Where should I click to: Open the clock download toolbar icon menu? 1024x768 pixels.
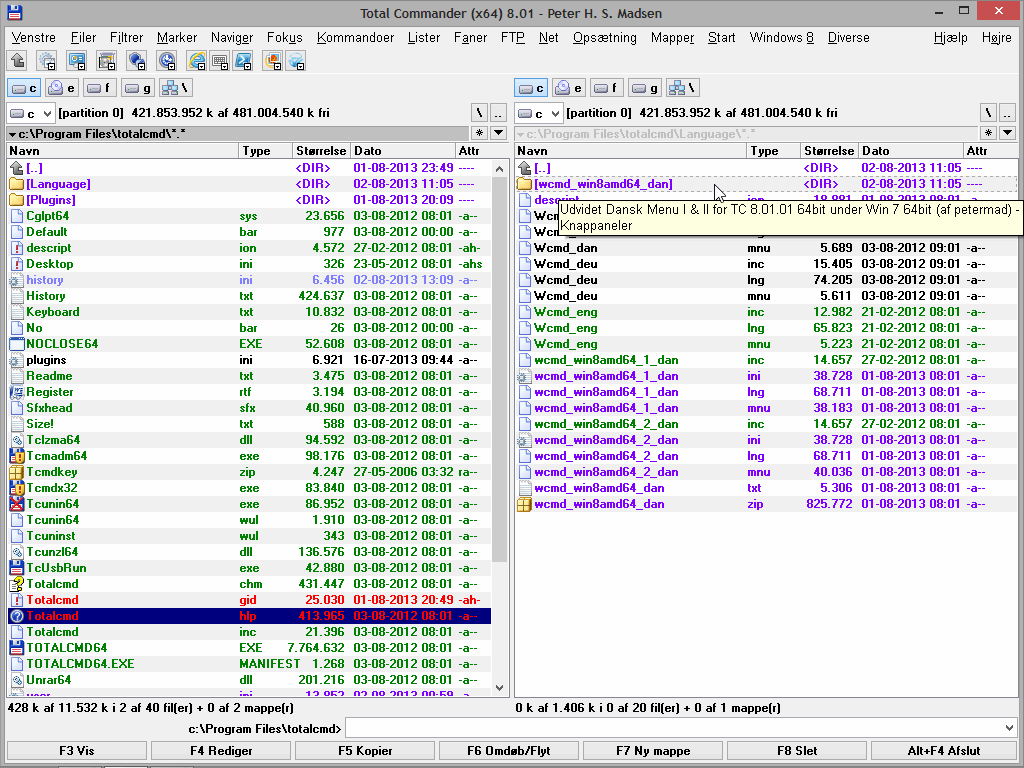167,61
